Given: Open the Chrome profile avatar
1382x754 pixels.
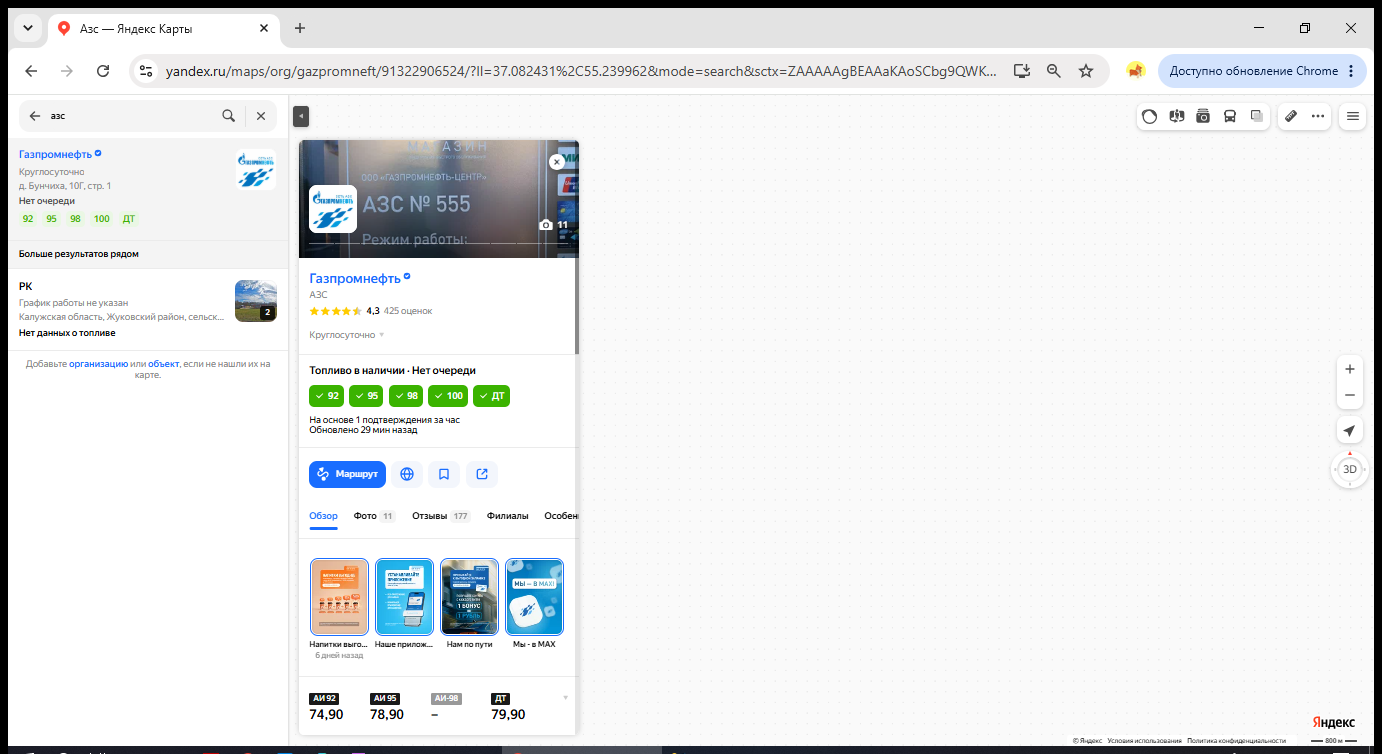Looking at the screenshot, I should point(1135,71).
